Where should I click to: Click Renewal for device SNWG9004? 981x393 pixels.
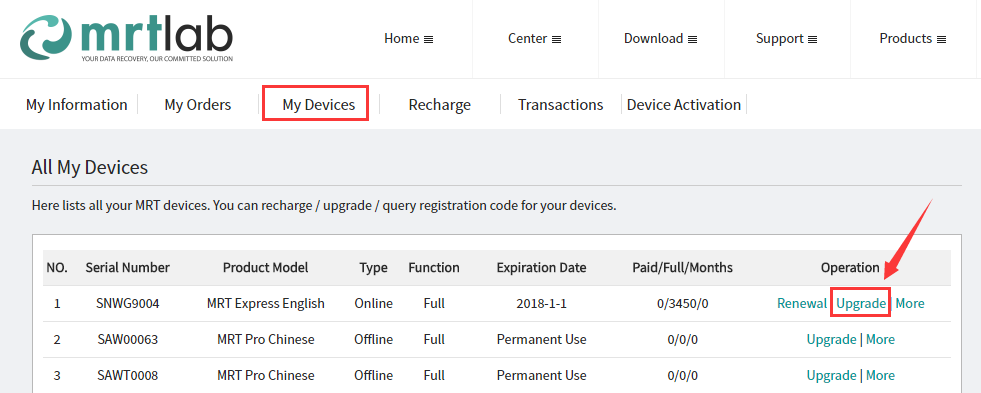coord(802,304)
